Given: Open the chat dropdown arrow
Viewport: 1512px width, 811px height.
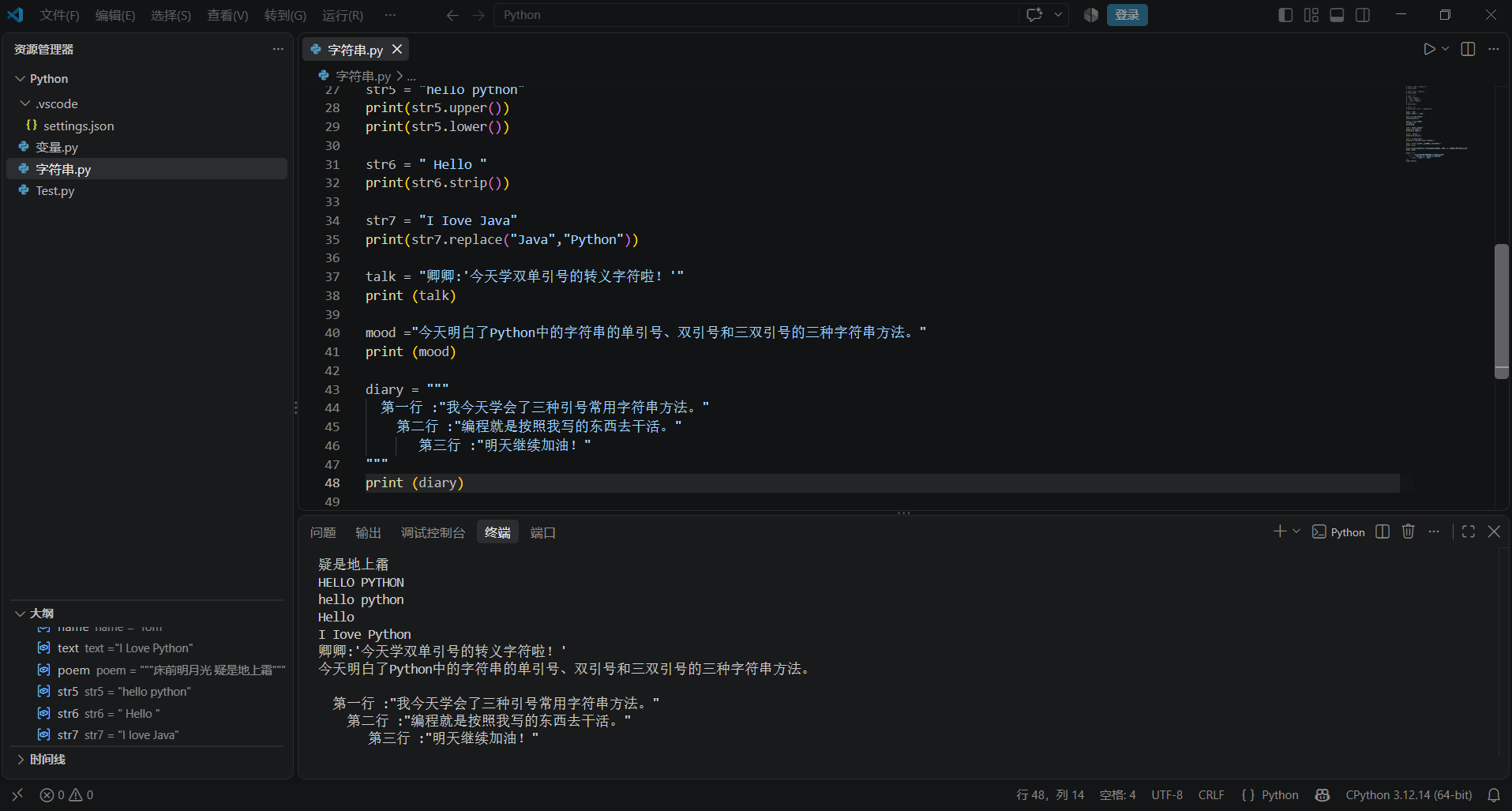Looking at the screenshot, I should tap(1058, 15).
